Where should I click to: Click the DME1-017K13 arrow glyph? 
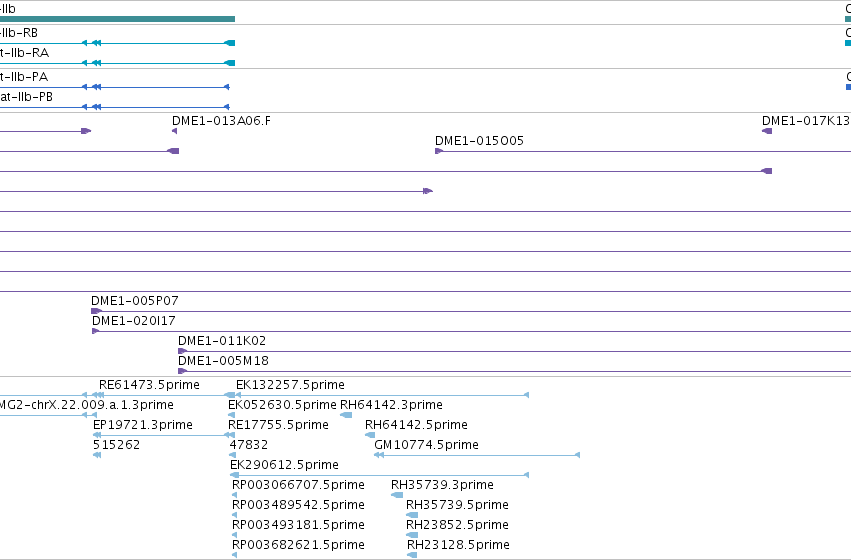767,131
